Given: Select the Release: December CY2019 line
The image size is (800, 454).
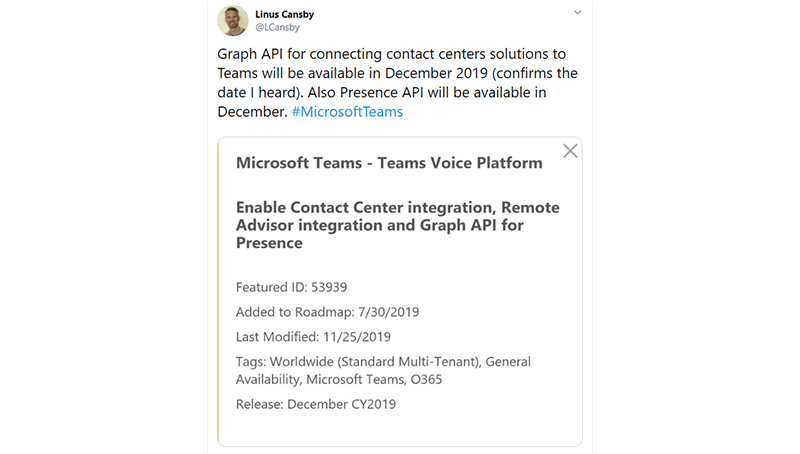Looking at the screenshot, I should (x=316, y=405).
